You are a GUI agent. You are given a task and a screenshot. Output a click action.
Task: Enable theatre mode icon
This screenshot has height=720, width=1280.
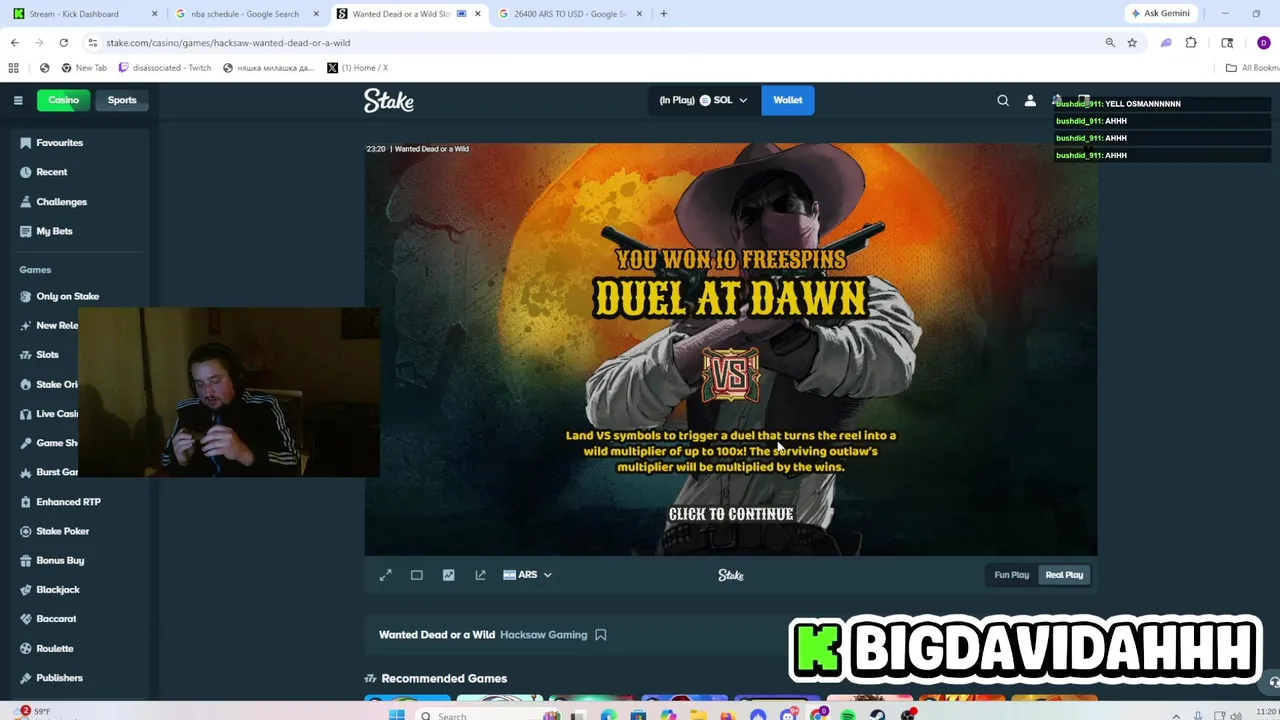click(x=417, y=575)
